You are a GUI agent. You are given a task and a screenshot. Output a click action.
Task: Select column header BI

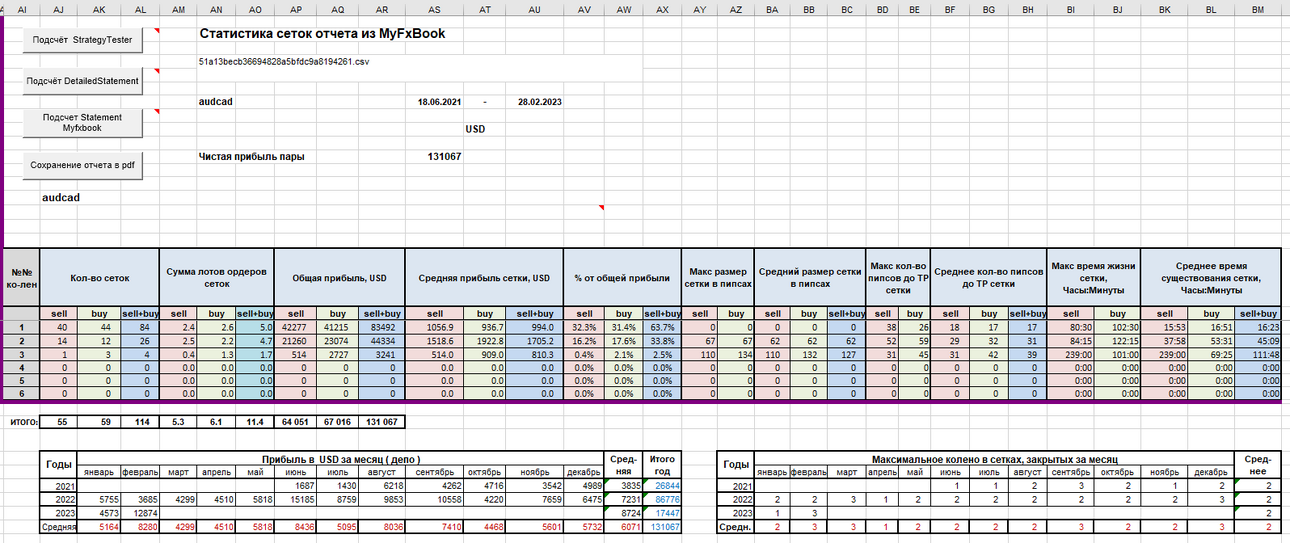pos(1070,8)
